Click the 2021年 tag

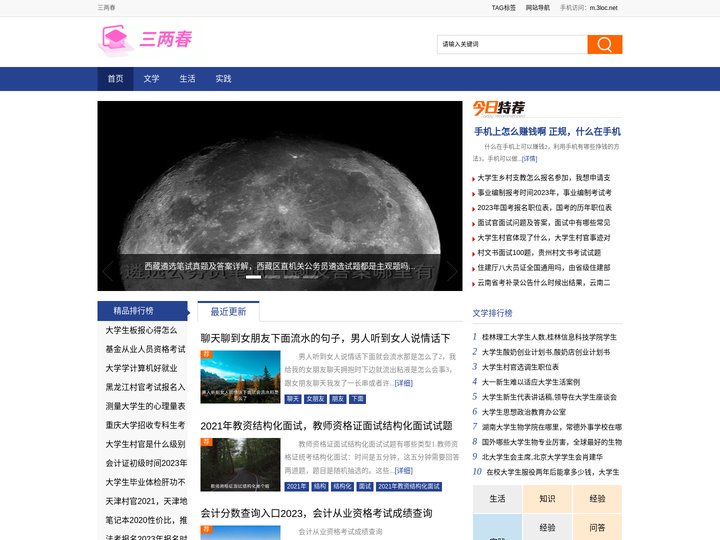point(297,486)
